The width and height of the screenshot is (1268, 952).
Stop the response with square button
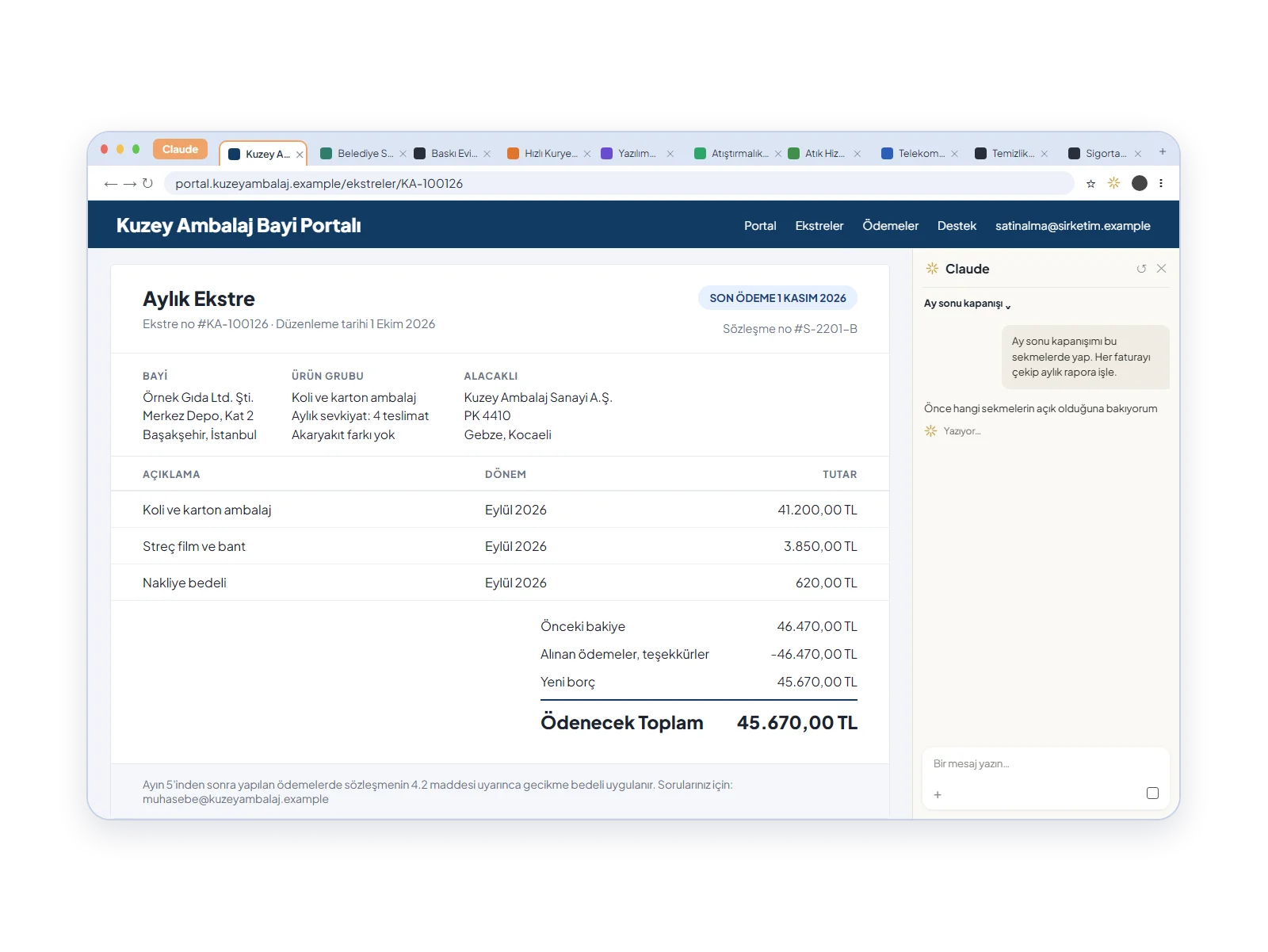[x=1152, y=793]
